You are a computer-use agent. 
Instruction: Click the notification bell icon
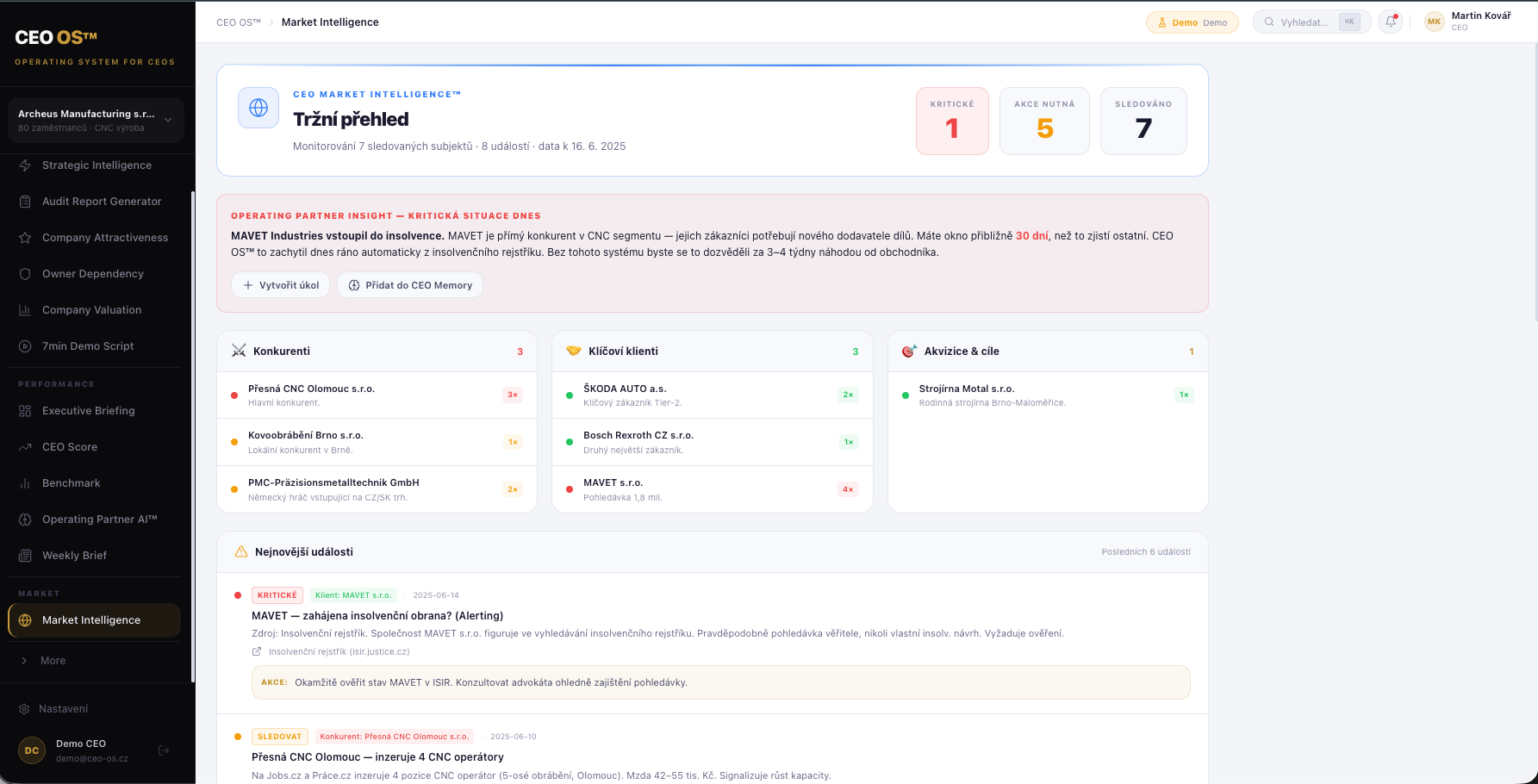point(1391,22)
